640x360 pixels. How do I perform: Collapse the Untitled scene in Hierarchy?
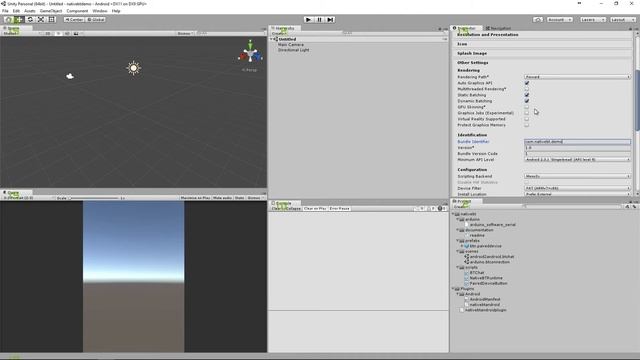[271, 39]
